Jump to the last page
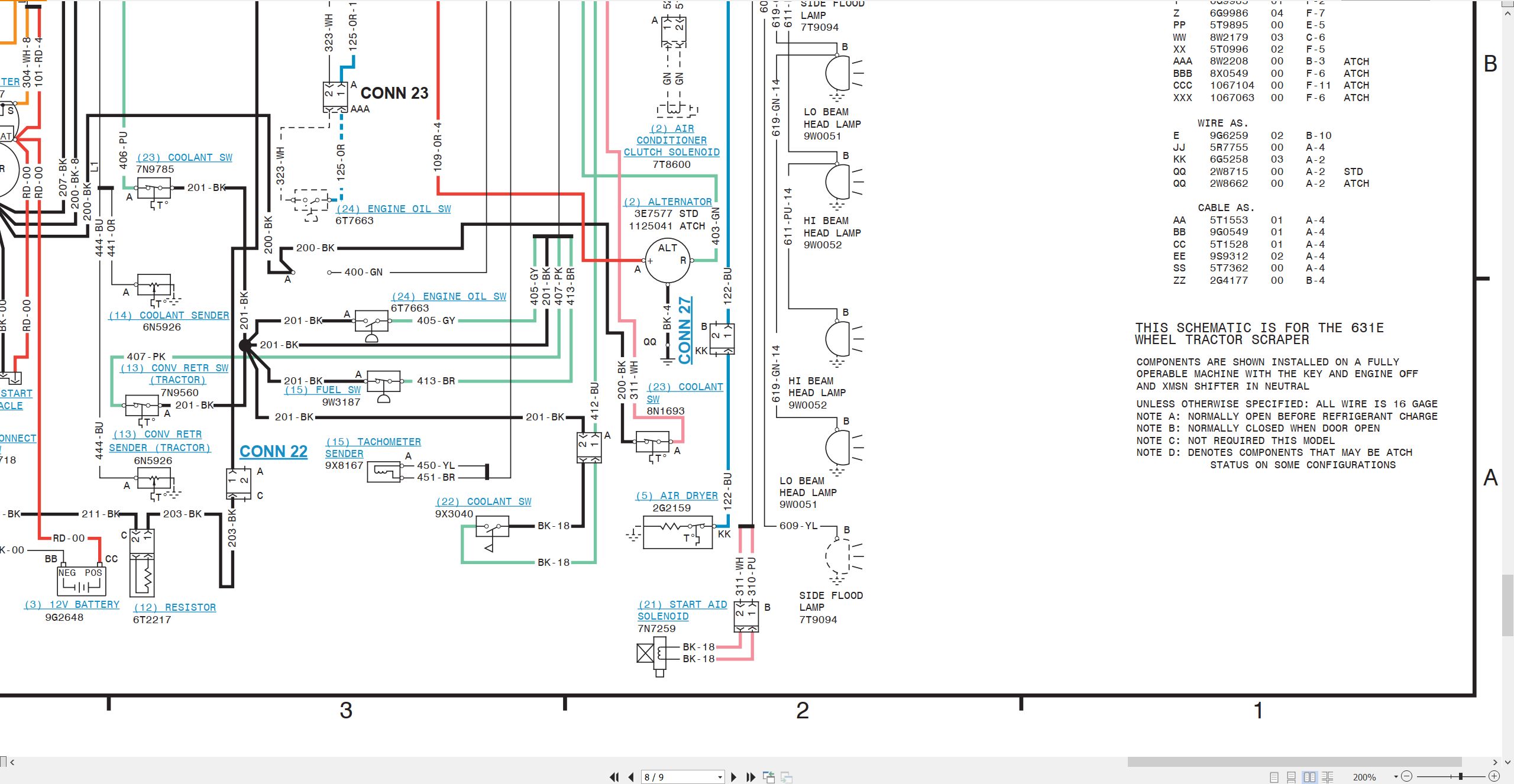1514x784 pixels. [751, 777]
